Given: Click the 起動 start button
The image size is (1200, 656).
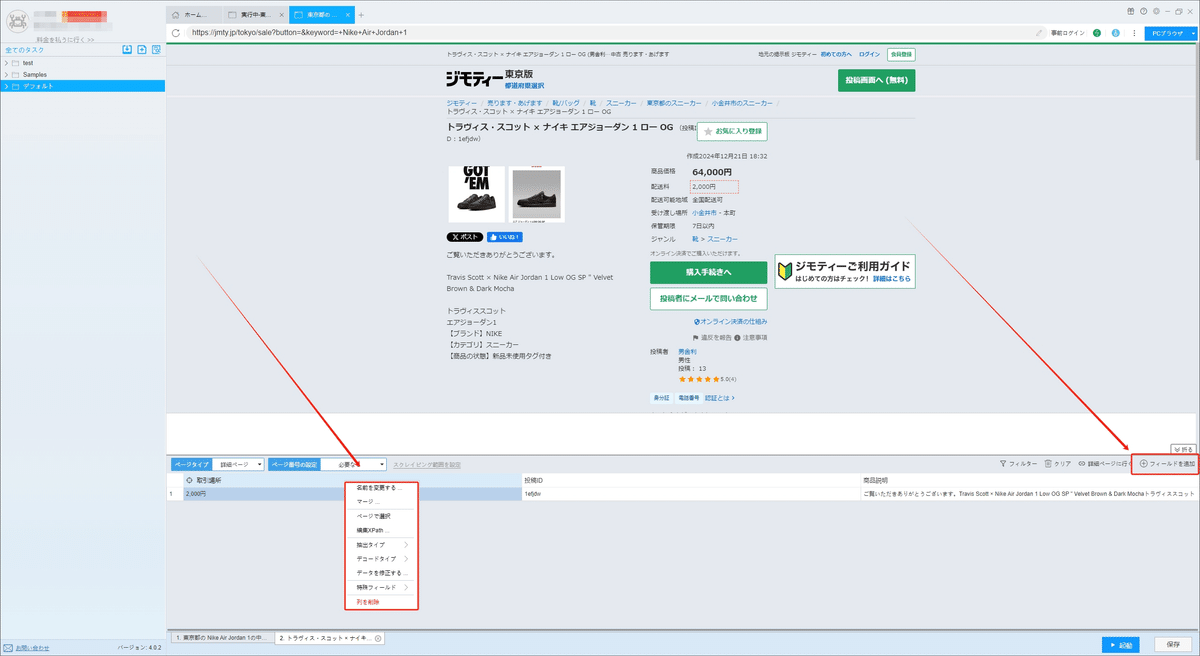Looking at the screenshot, I should (1122, 645).
